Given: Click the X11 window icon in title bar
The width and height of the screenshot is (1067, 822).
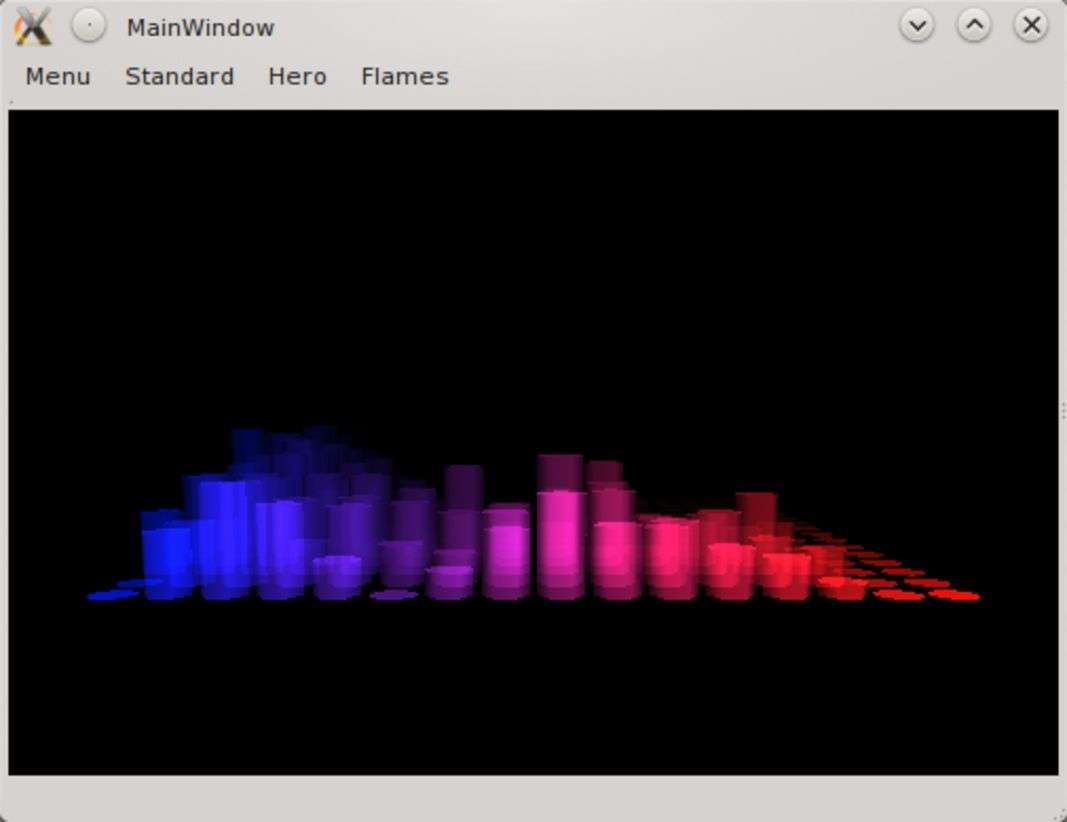Looking at the screenshot, I should 33,27.
